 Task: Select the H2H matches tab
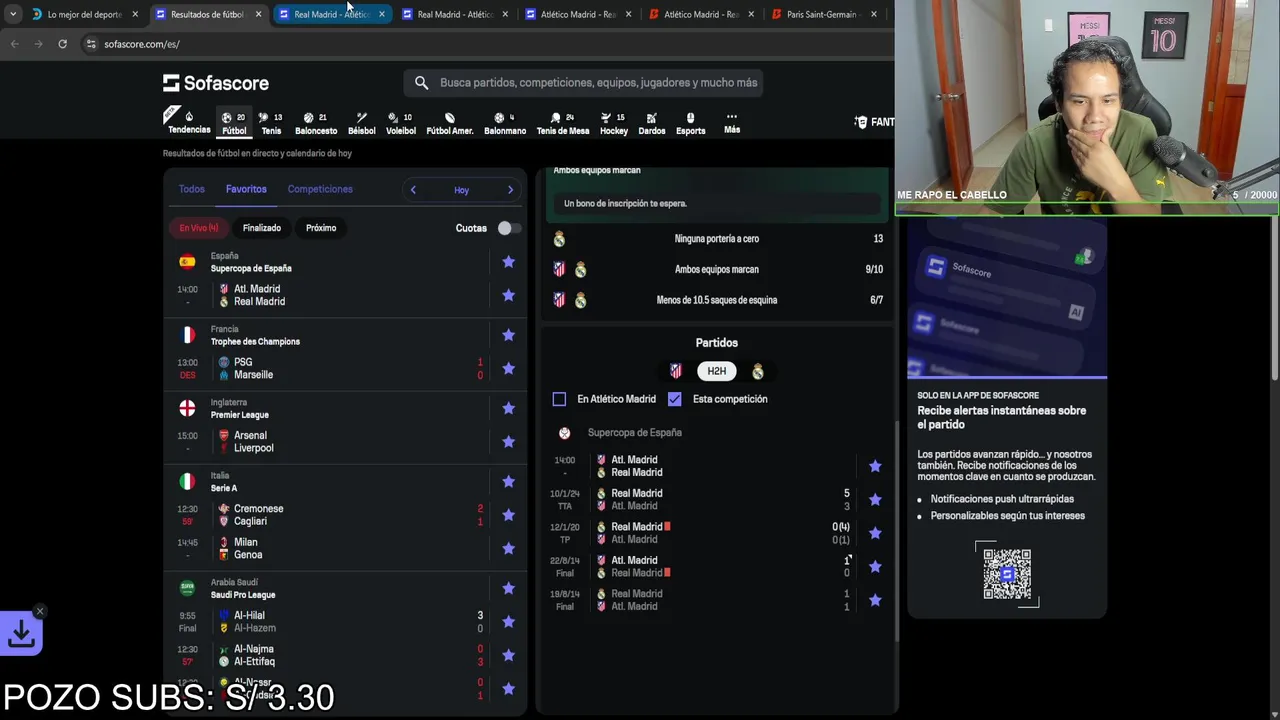[717, 371]
